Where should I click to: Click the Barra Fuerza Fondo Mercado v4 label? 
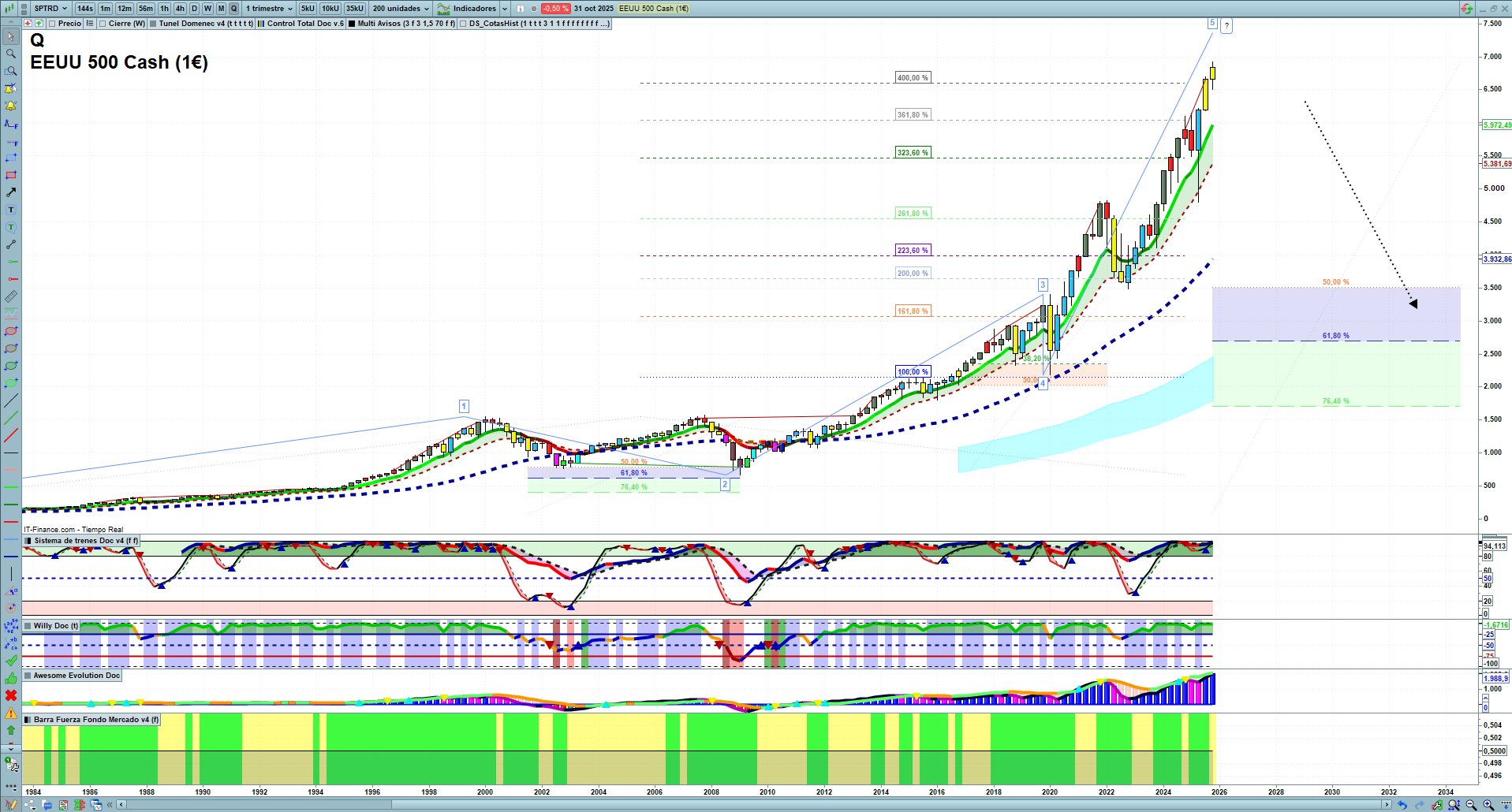(x=96, y=720)
